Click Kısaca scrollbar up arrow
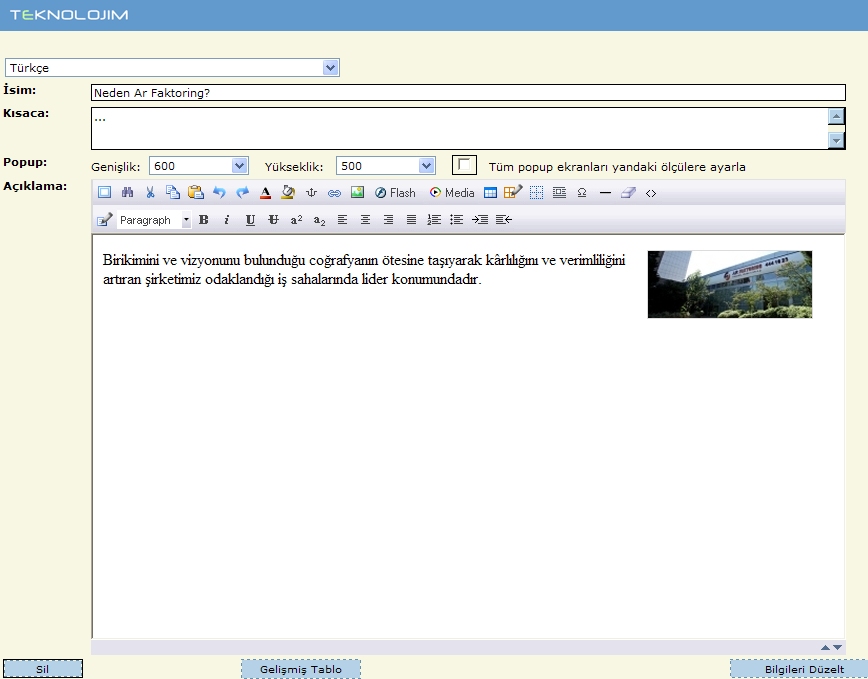The width and height of the screenshot is (868, 679). click(836, 116)
